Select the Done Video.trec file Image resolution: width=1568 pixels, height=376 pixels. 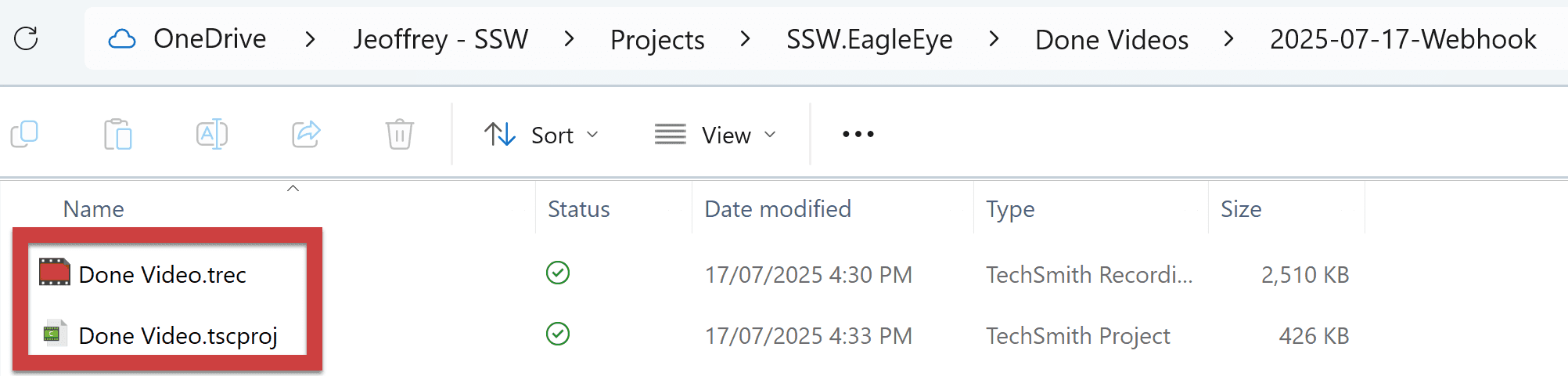[163, 274]
